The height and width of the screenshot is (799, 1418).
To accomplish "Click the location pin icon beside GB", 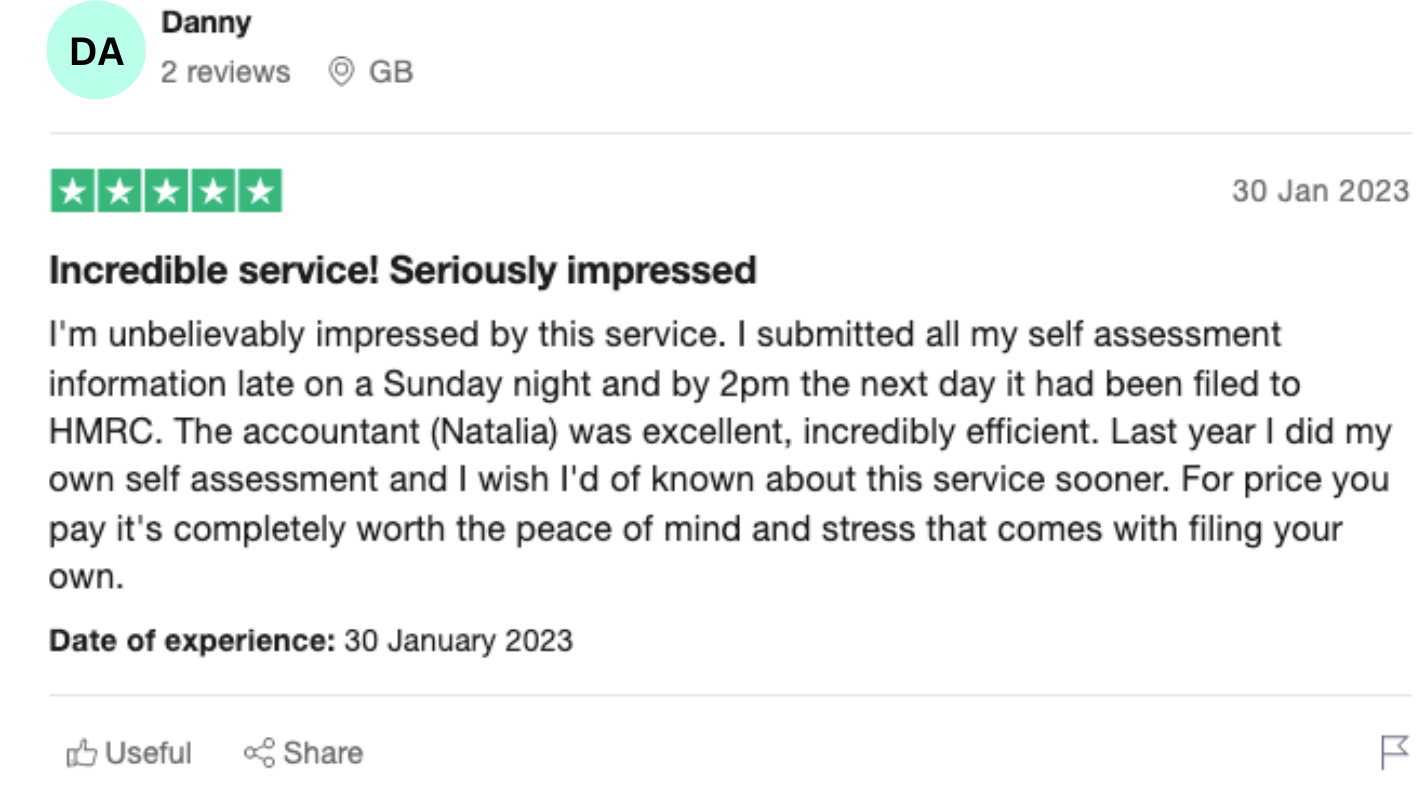I will click(x=342, y=72).
